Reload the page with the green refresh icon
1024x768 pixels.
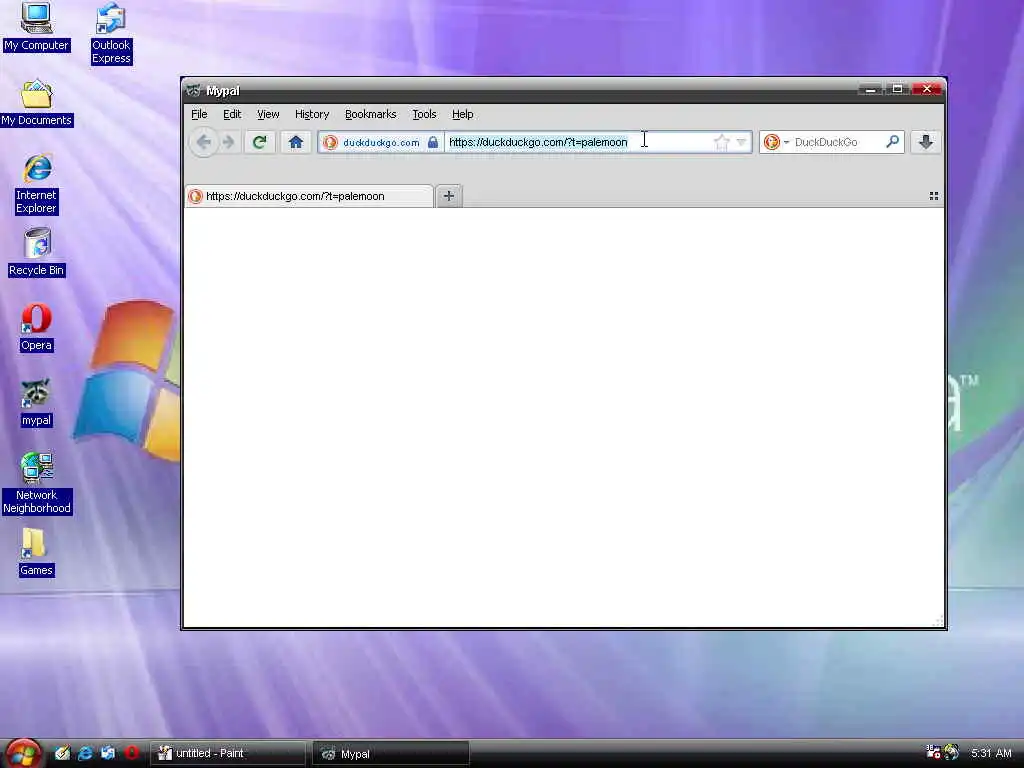point(259,142)
